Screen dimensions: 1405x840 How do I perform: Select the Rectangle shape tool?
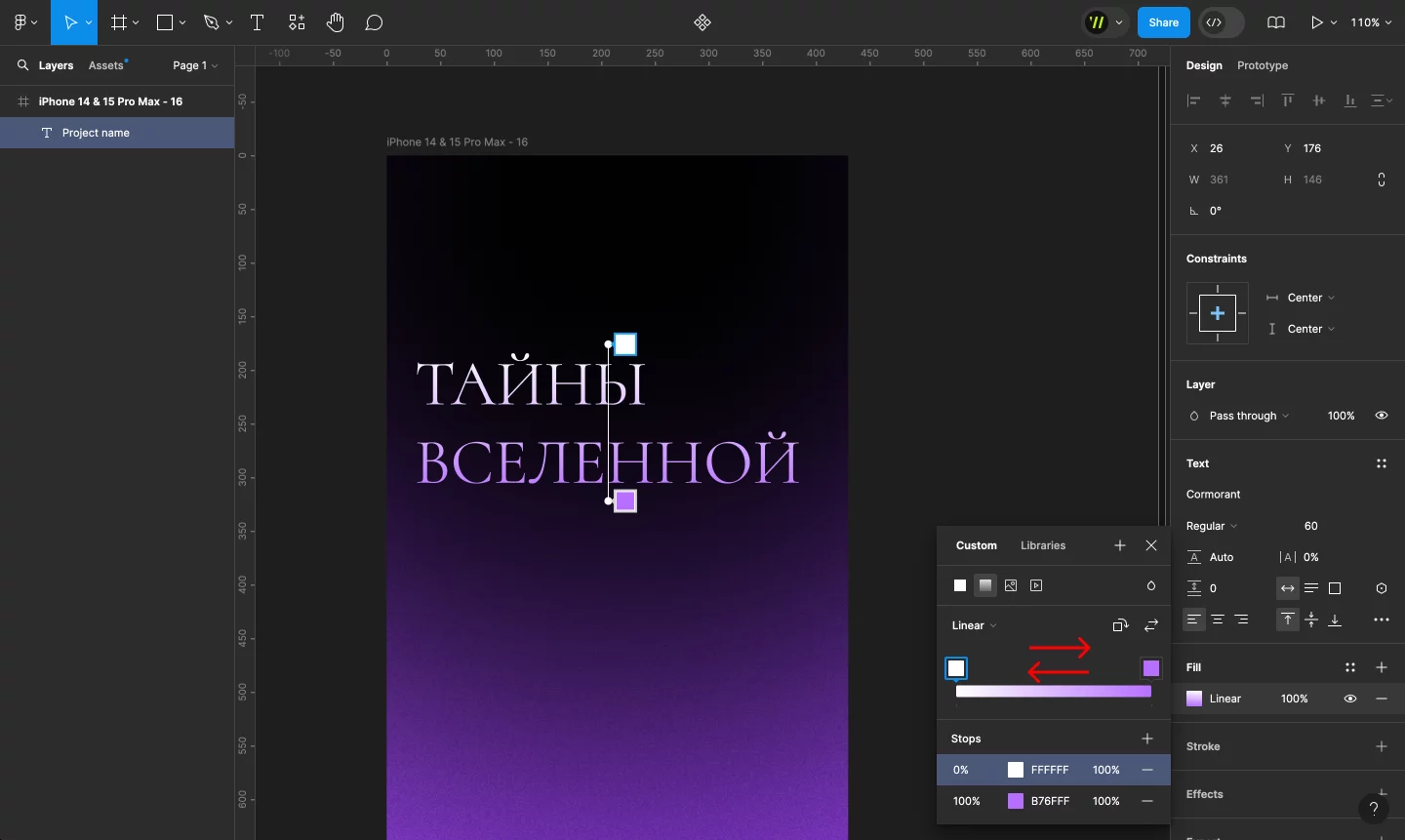pyautogui.click(x=165, y=22)
